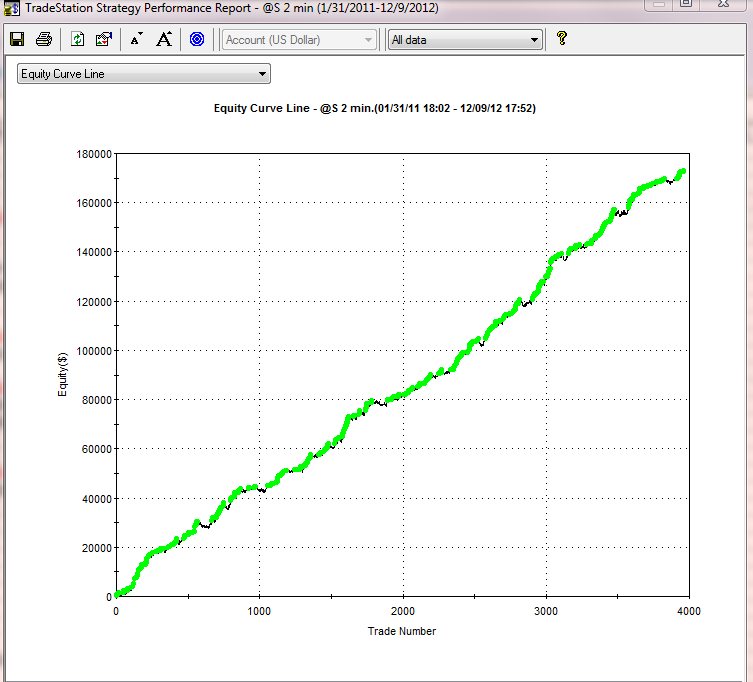The height and width of the screenshot is (682, 753).
Task: Click the window title bar text
Action: [230, 8]
